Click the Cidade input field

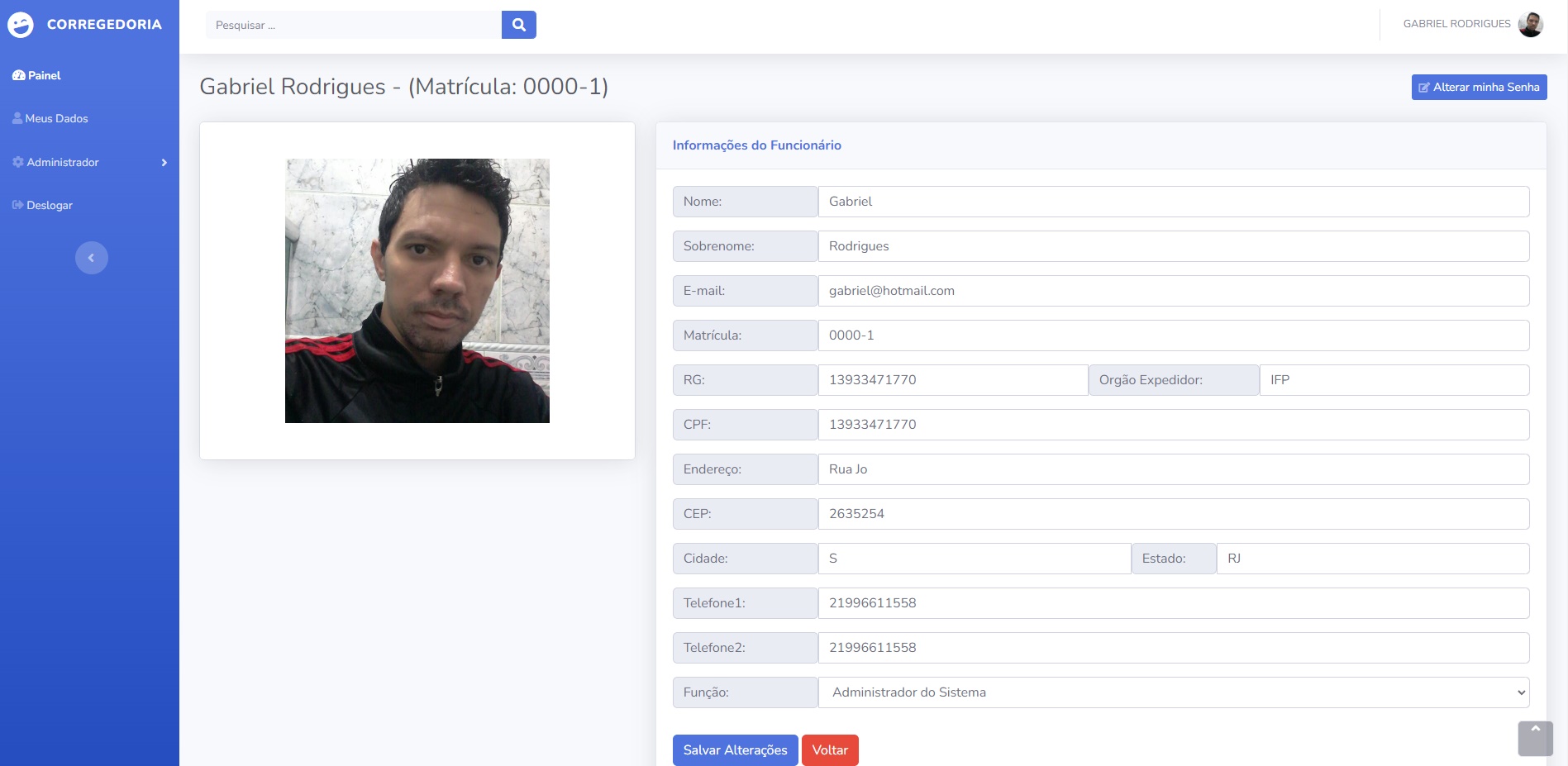click(x=975, y=559)
